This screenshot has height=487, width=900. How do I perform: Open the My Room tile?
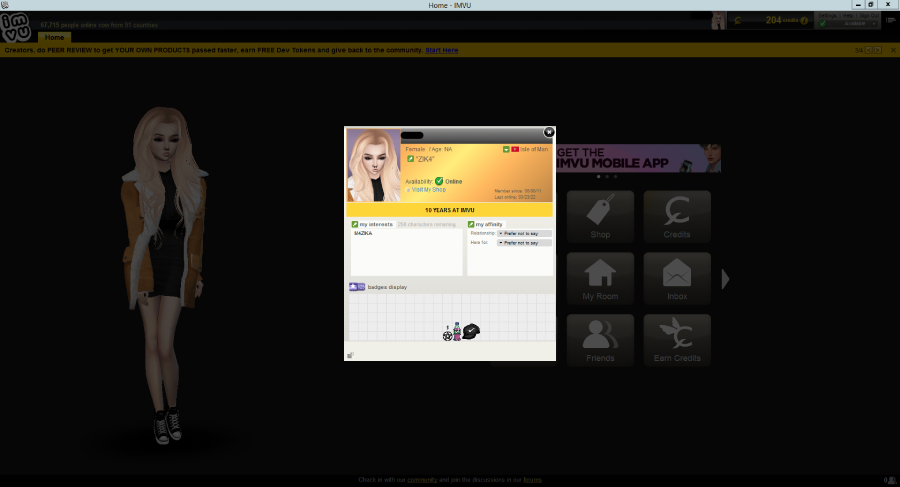[x=600, y=279]
